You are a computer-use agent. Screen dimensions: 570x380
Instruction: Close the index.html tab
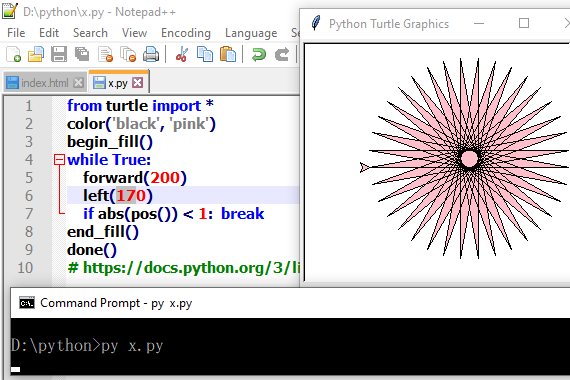click(x=78, y=83)
